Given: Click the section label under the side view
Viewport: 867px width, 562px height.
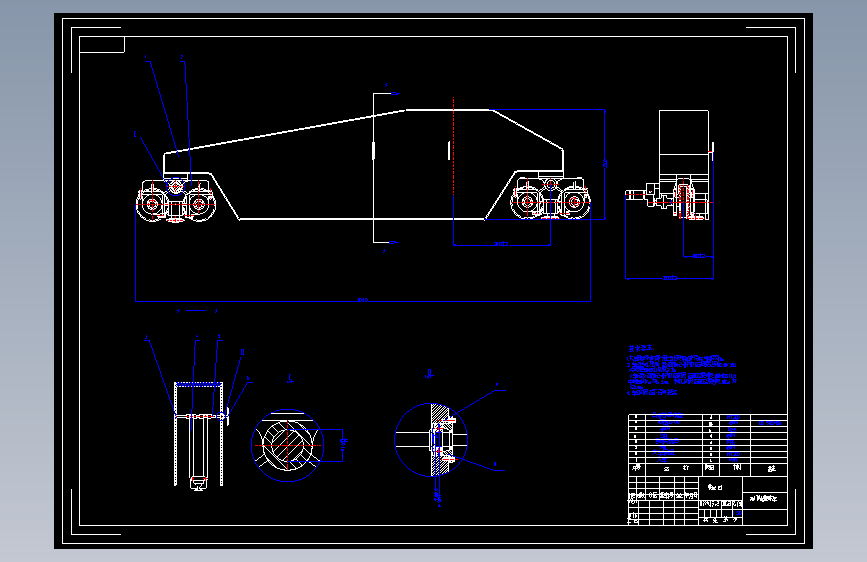Looking at the screenshot, I should click(197, 311).
